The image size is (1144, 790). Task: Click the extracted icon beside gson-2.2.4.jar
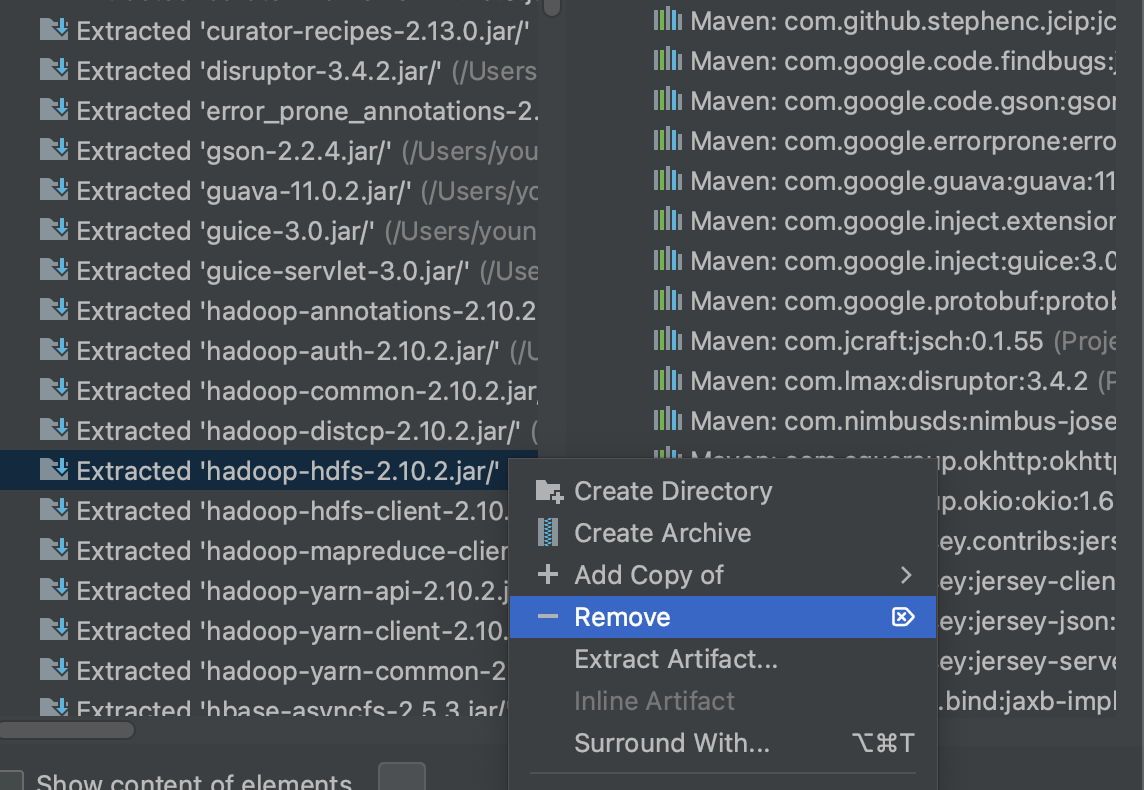(53, 151)
